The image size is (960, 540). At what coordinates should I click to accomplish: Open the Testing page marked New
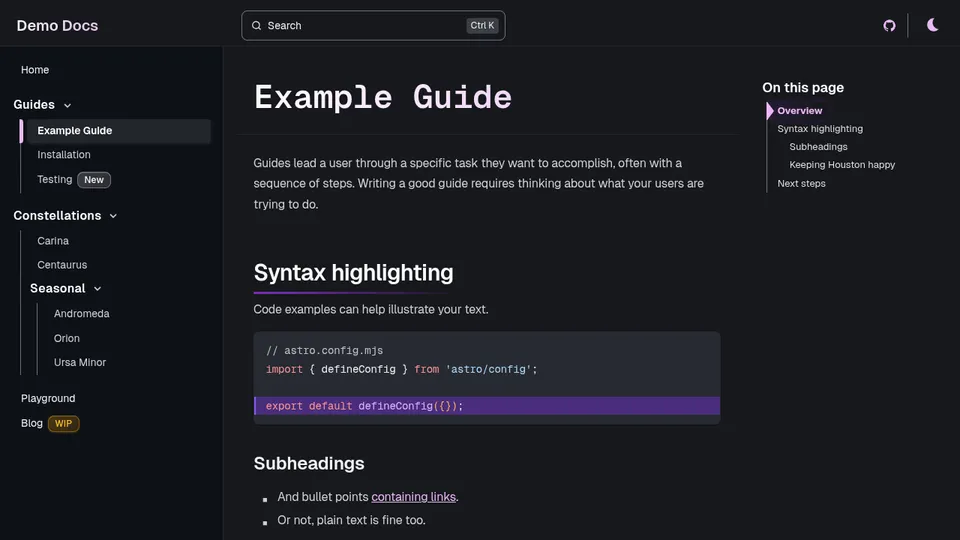coord(55,180)
